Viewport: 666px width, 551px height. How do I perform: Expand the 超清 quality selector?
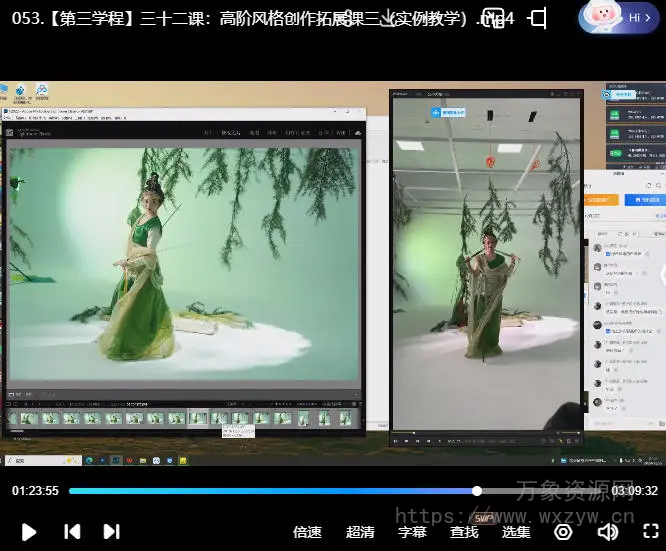tap(360, 532)
